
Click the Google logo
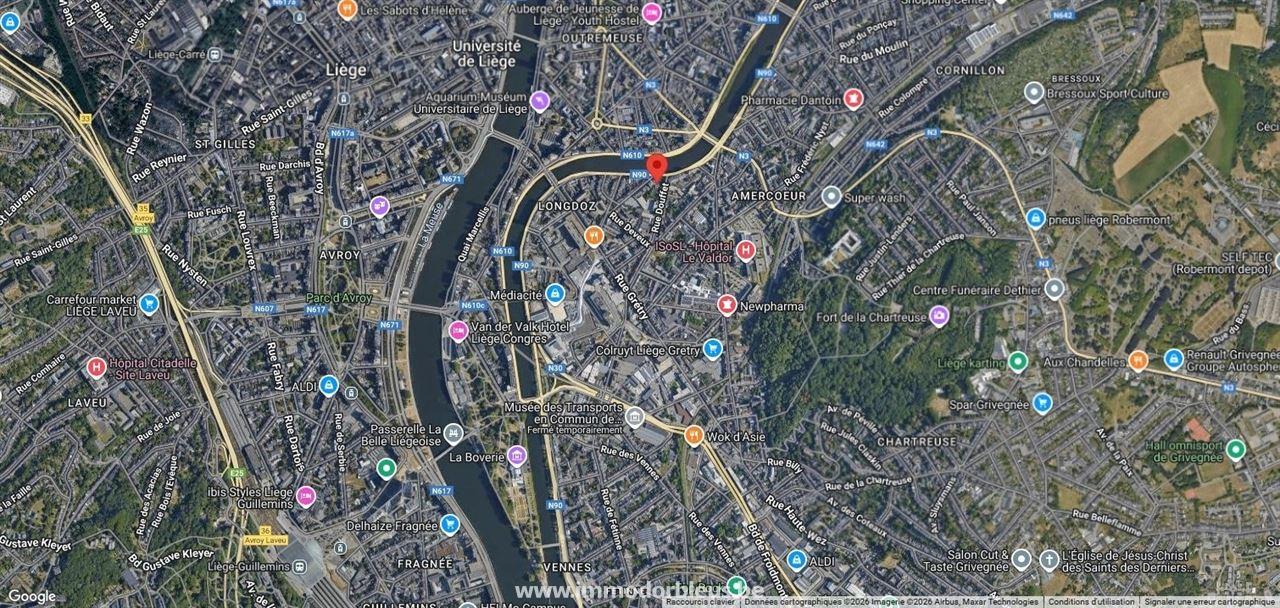[x=31, y=596]
